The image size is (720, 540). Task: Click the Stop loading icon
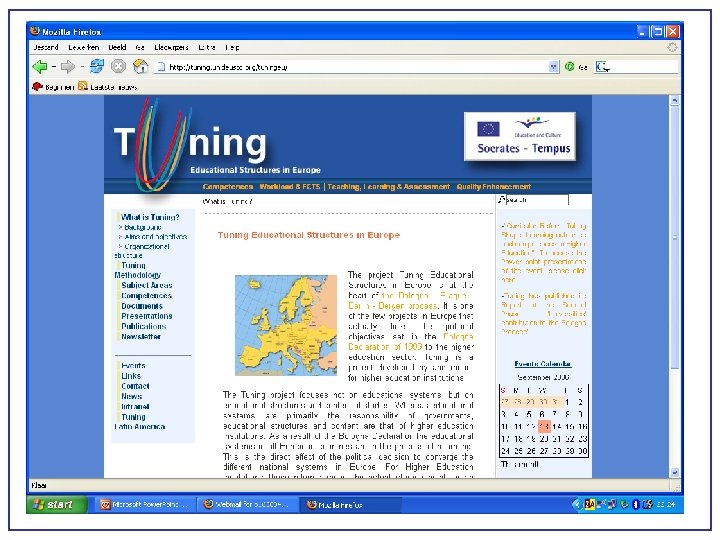(118, 67)
